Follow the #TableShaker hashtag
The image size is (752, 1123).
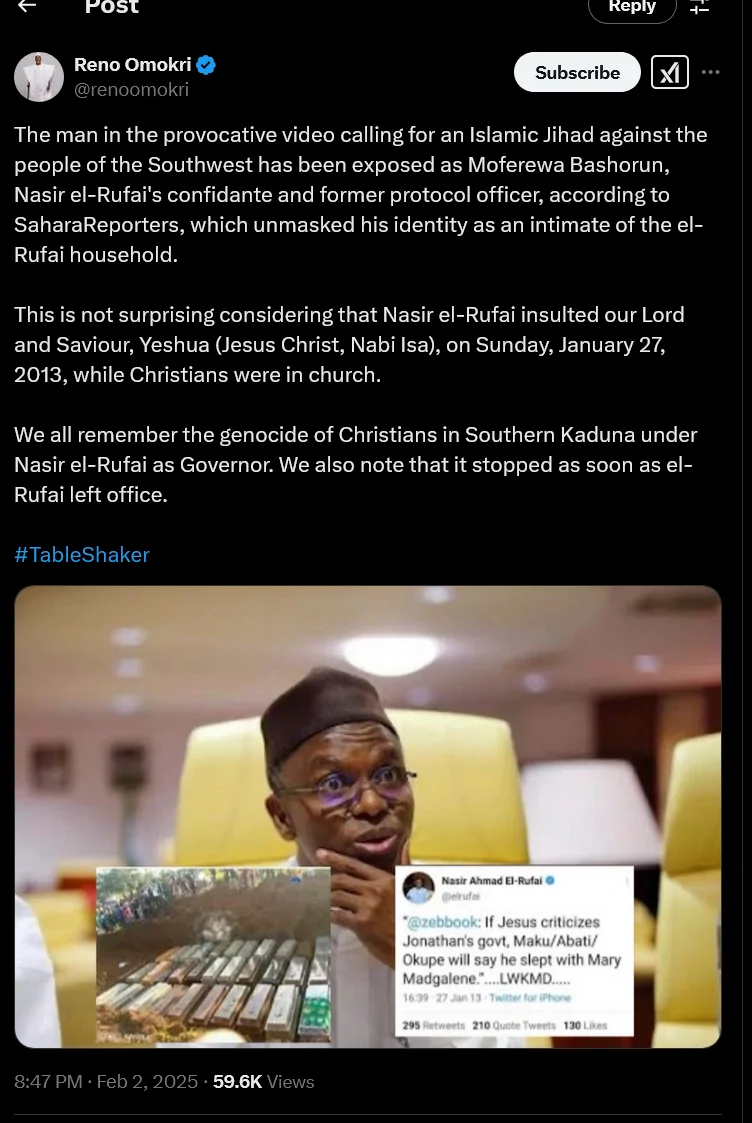pyautogui.click(x=82, y=555)
